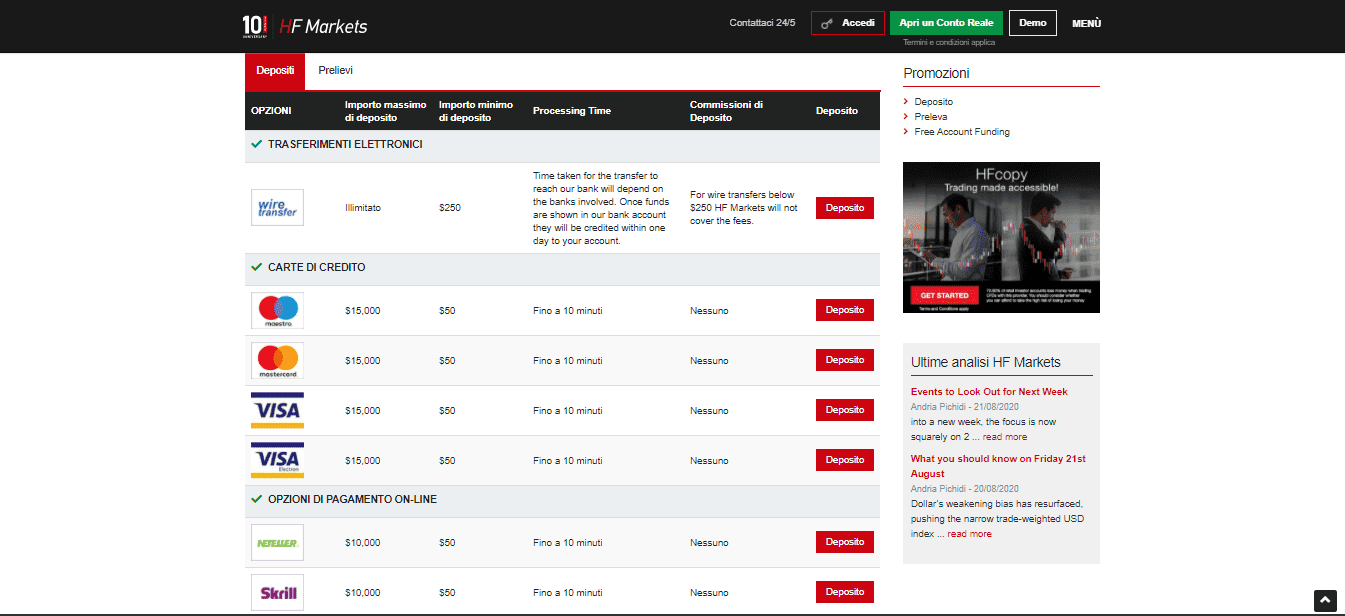Viewport: 1345px width, 616px height.
Task: Click the Skrill payment logo
Action: click(277, 592)
